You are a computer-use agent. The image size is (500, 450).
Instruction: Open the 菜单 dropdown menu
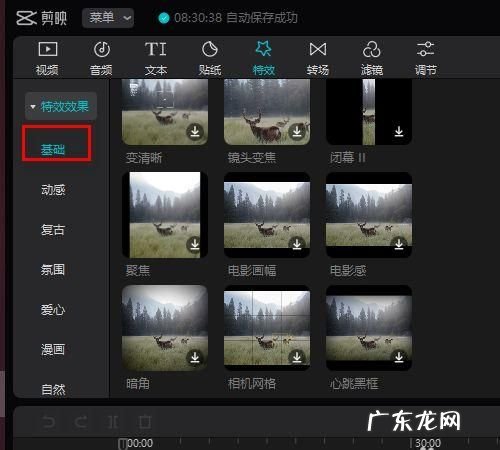click(108, 18)
